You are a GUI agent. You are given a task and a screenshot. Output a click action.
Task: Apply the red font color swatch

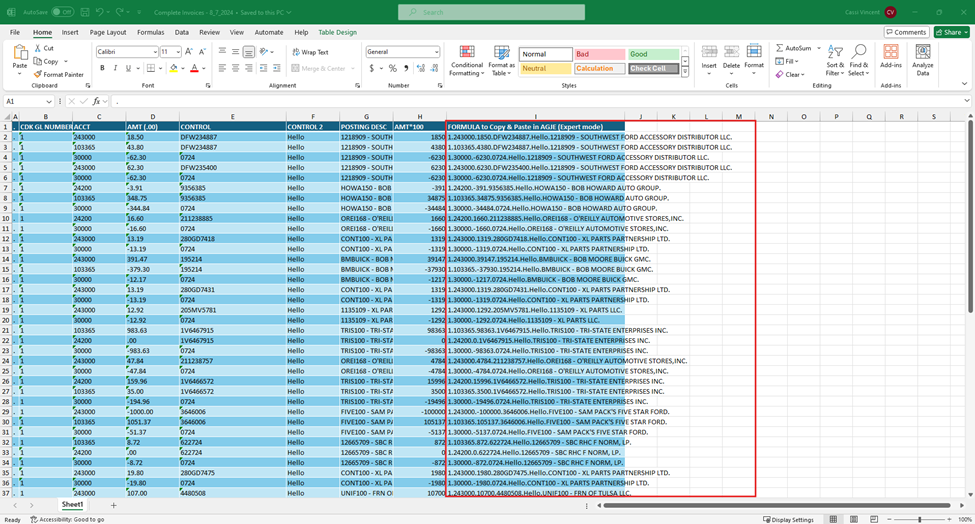194,68
